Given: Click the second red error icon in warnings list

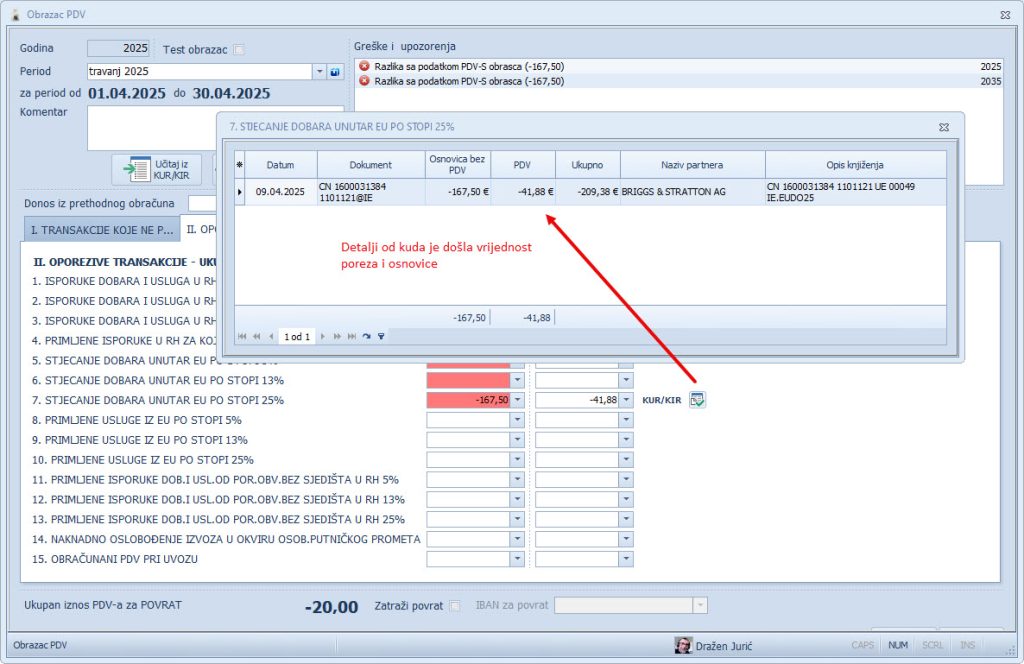Looking at the screenshot, I should (365, 81).
